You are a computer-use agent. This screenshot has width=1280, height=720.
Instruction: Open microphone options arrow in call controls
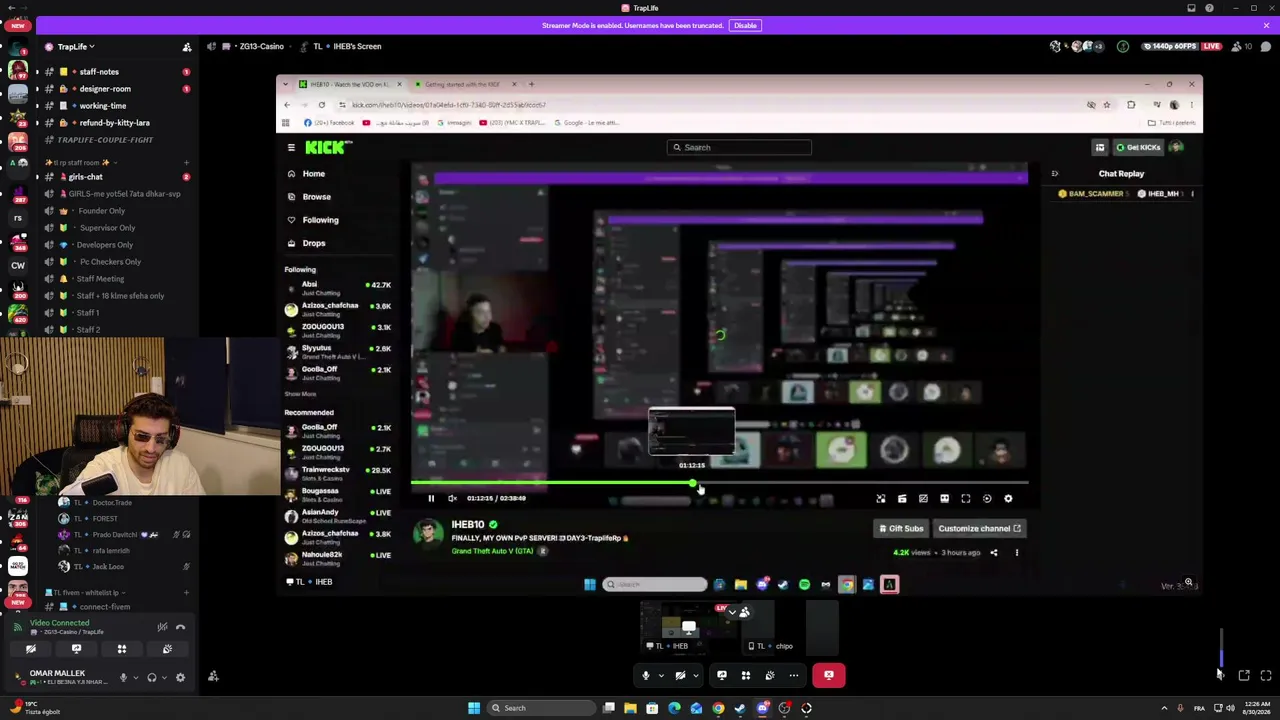pos(661,675)
